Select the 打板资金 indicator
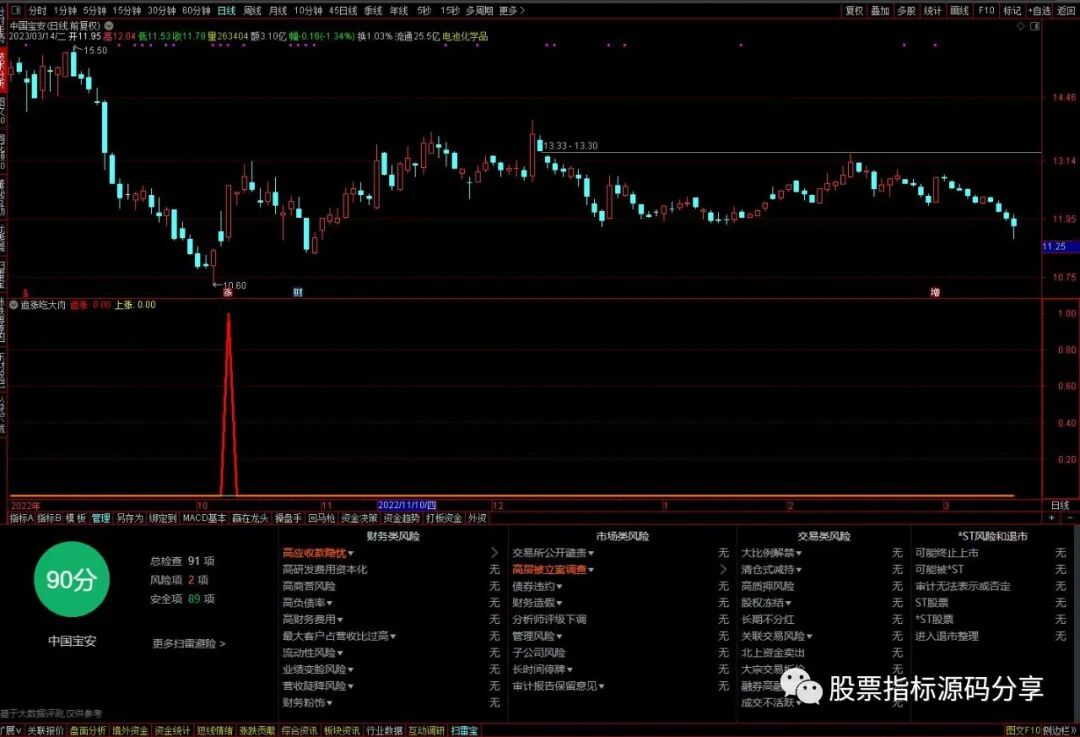Screen dimensions: 1080x737 (x=444, y=518)
